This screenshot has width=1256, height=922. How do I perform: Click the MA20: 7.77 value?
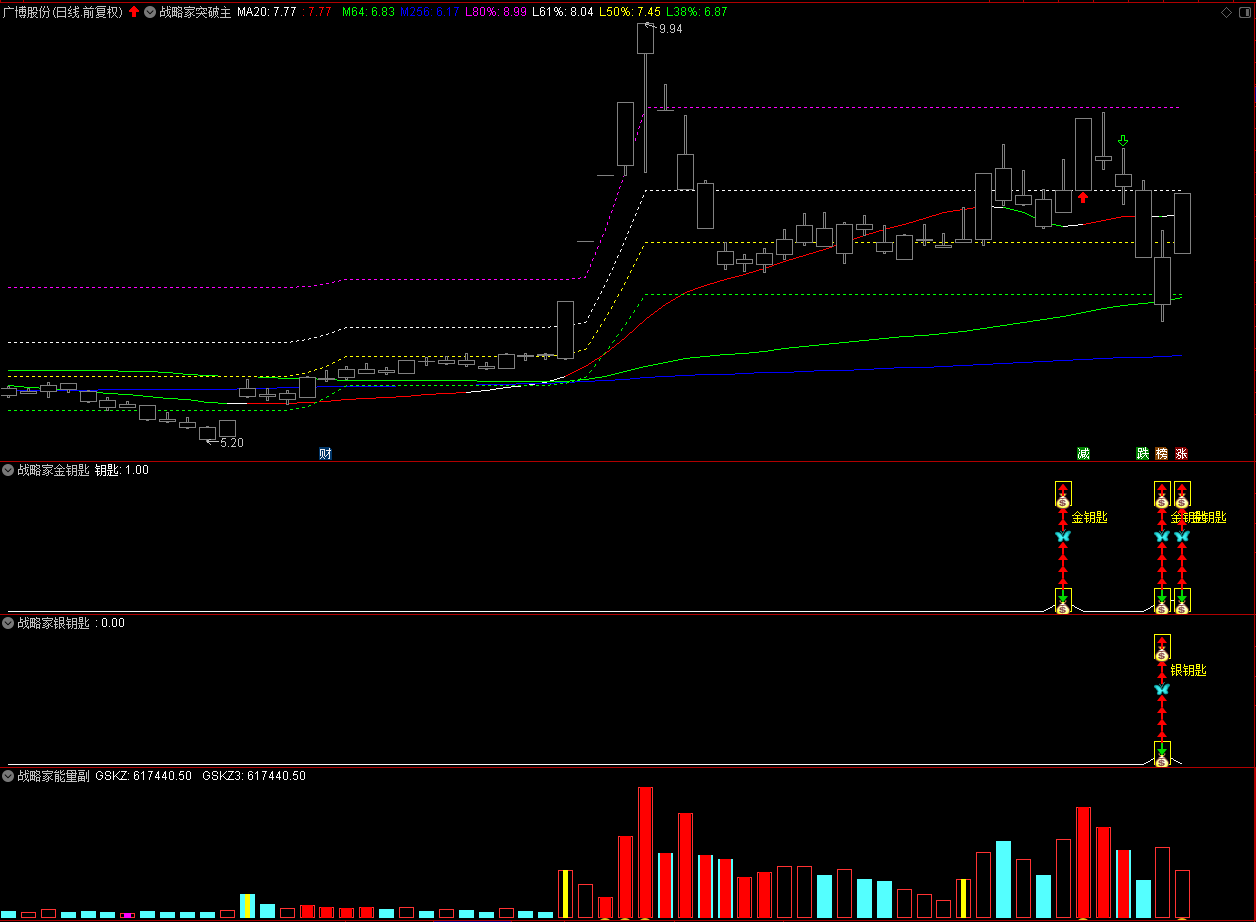click(x=266, y=12)
